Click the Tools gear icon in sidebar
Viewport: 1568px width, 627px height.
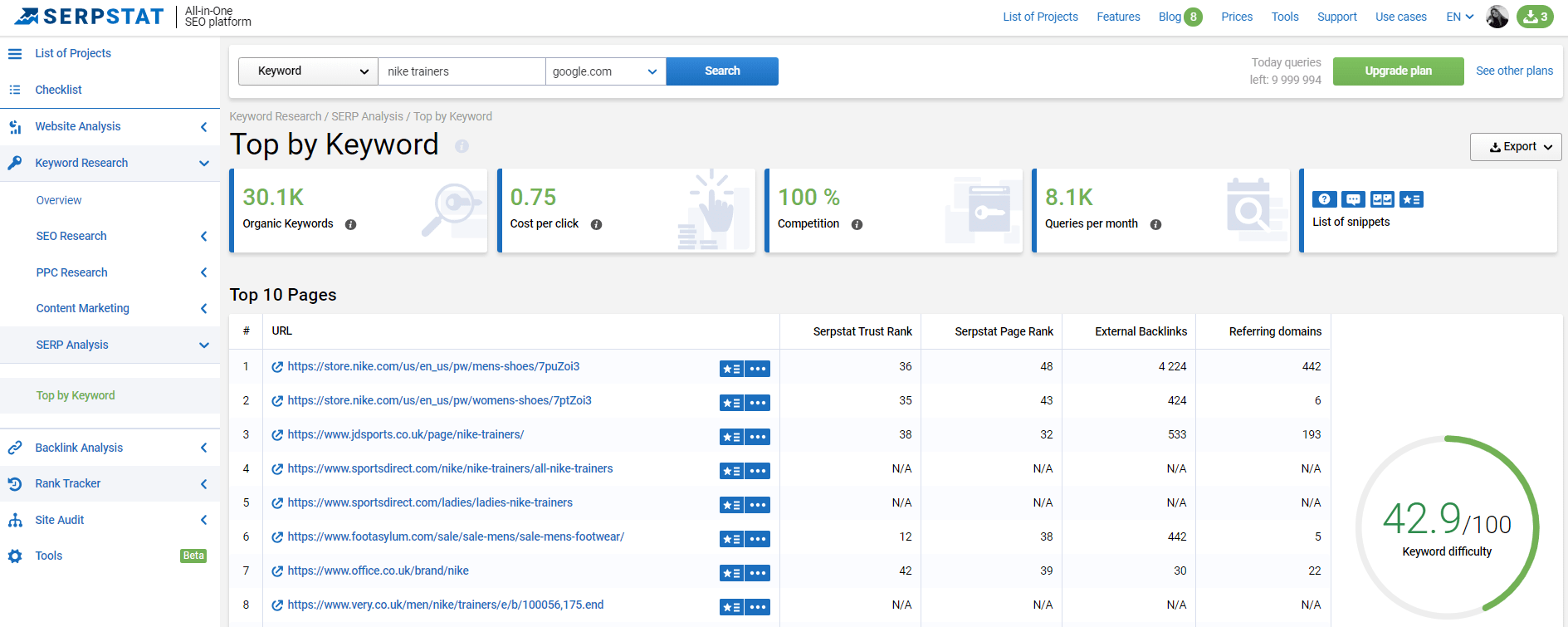[15, 556]
